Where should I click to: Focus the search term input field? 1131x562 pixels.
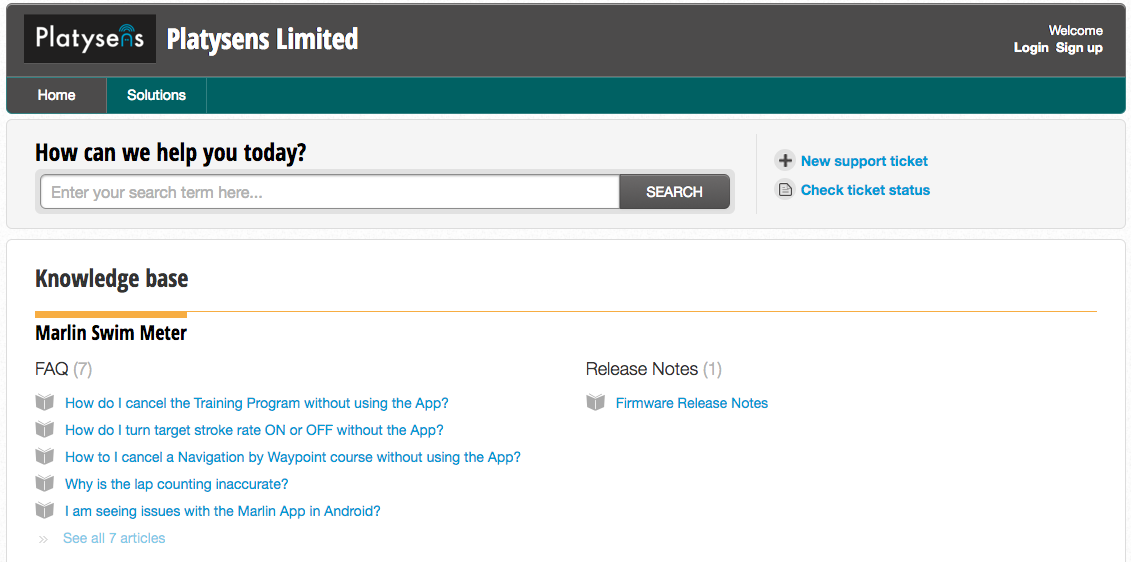[x=330, y=192]
